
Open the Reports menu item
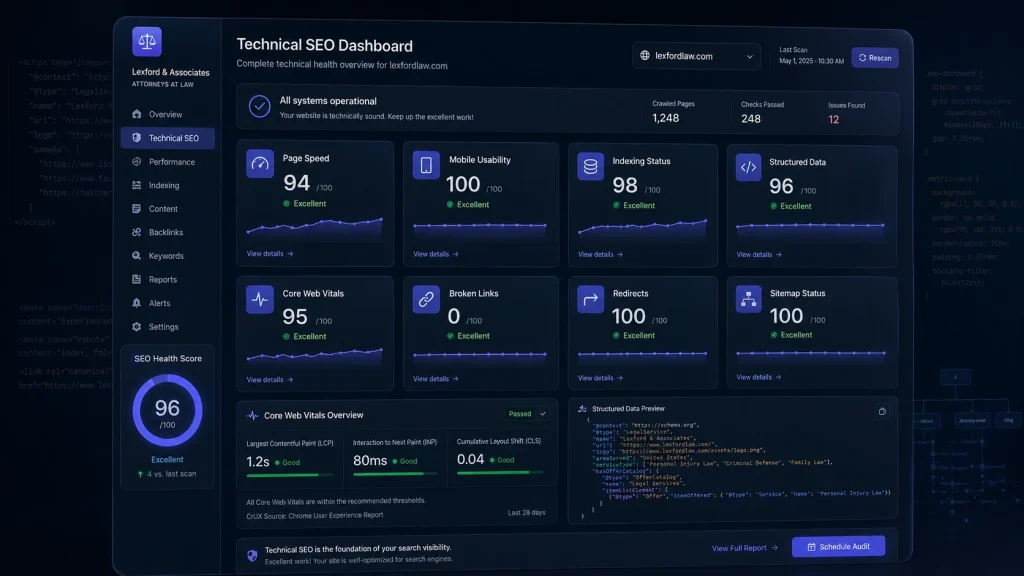[167, 279]
